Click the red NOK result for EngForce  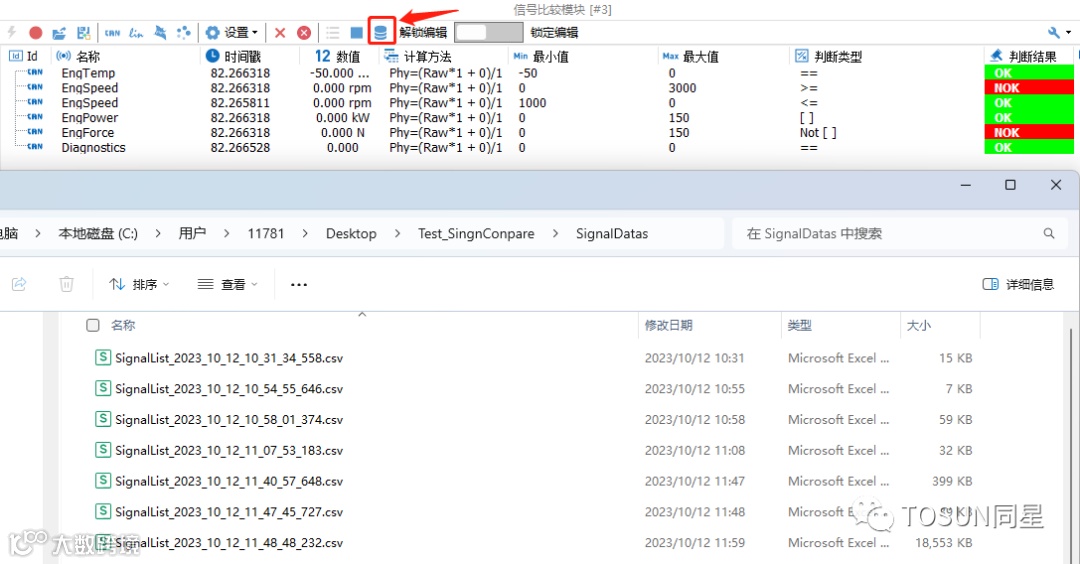[1029, 132]
